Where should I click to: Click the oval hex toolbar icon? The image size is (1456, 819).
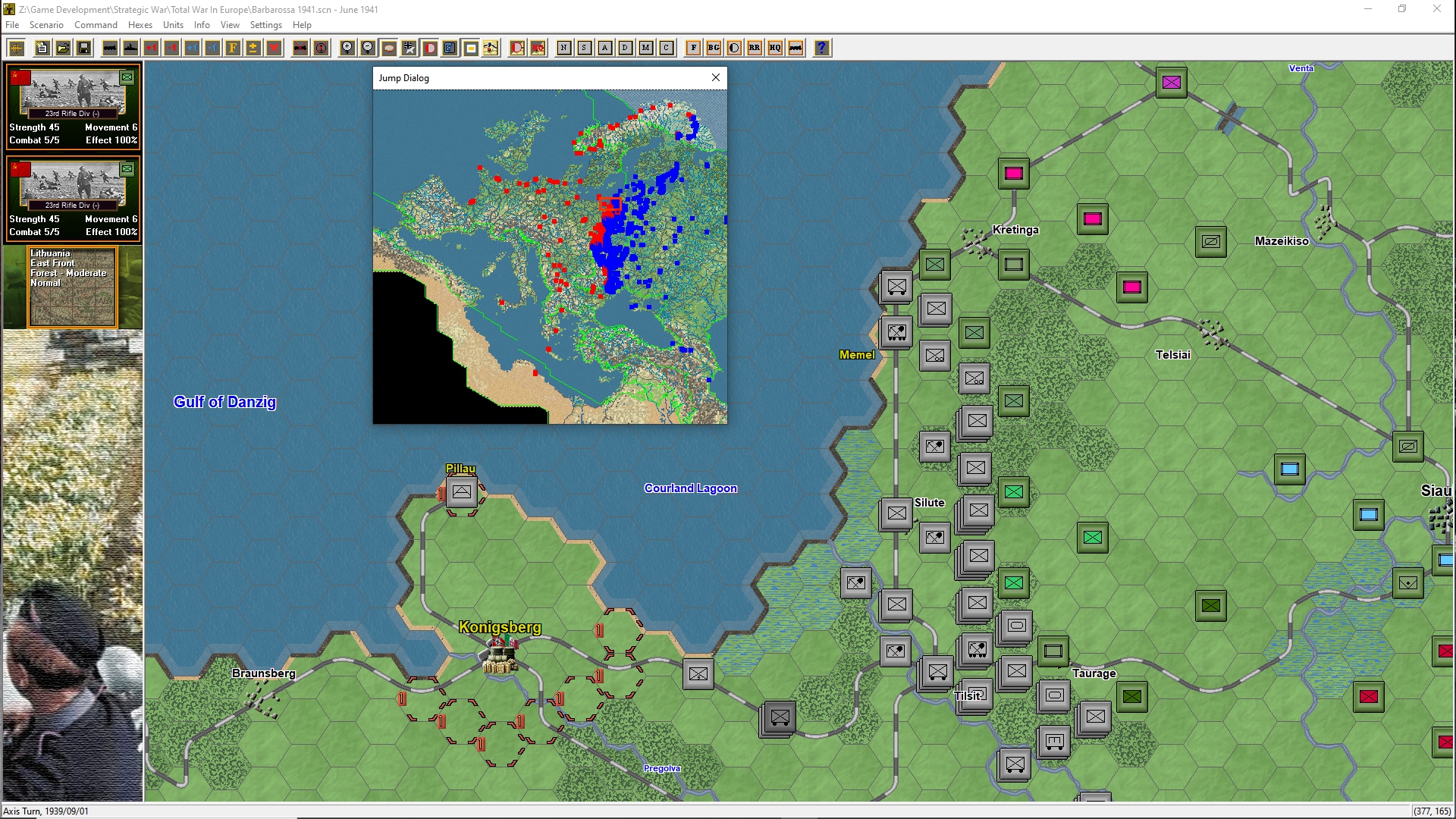tap(388, 48)
